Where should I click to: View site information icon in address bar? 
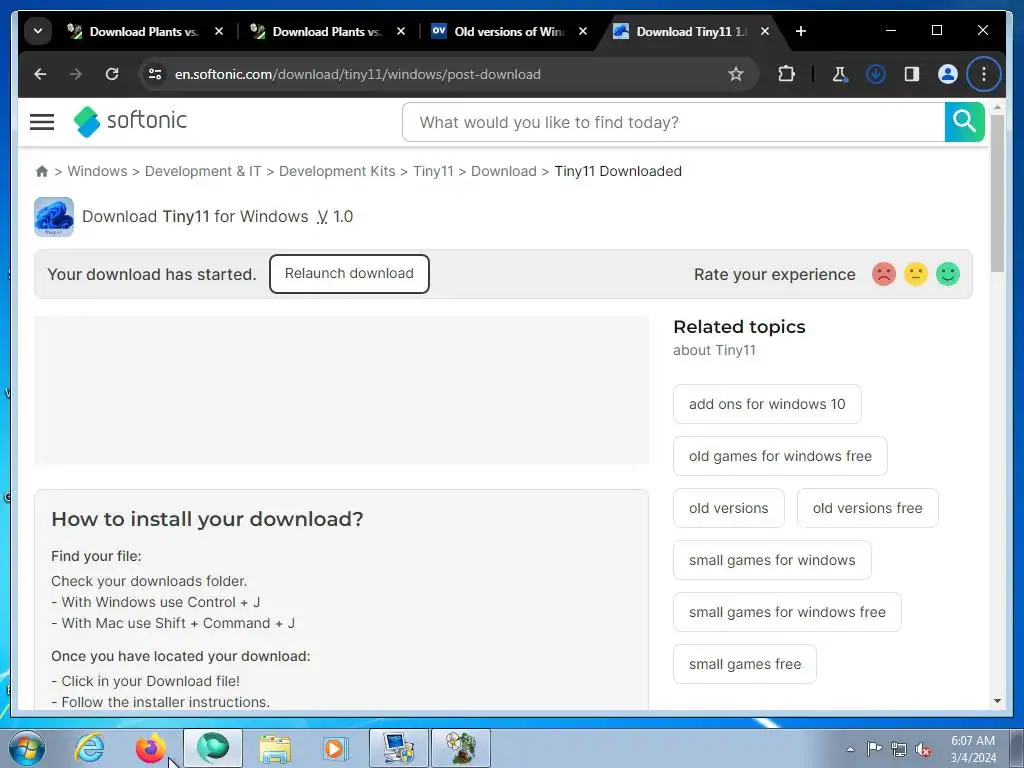[155, 74]
